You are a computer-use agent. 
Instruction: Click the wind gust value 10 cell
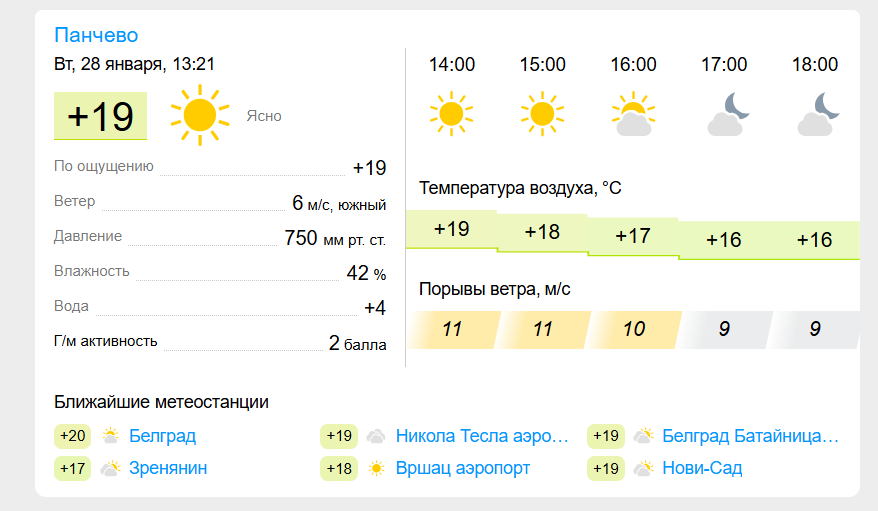click(633, 329)
